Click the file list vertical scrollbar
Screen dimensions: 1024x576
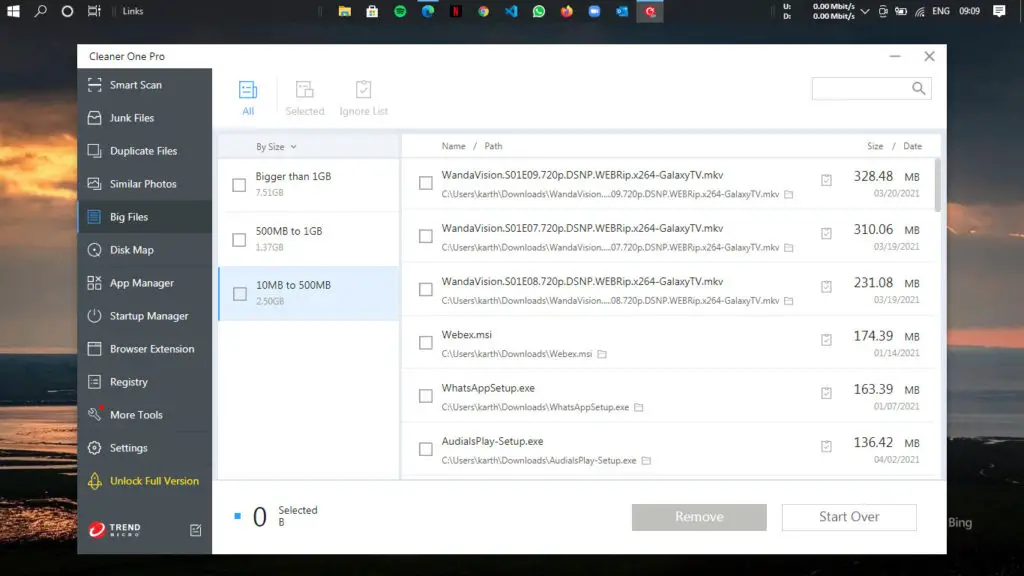(x=938, y=185)
